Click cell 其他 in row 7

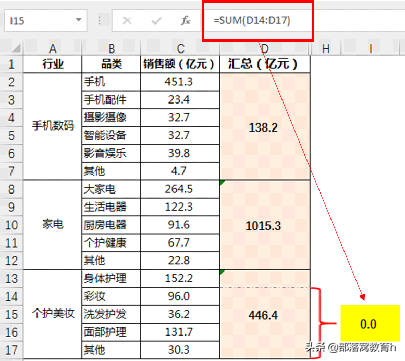(x=111, y=171)
